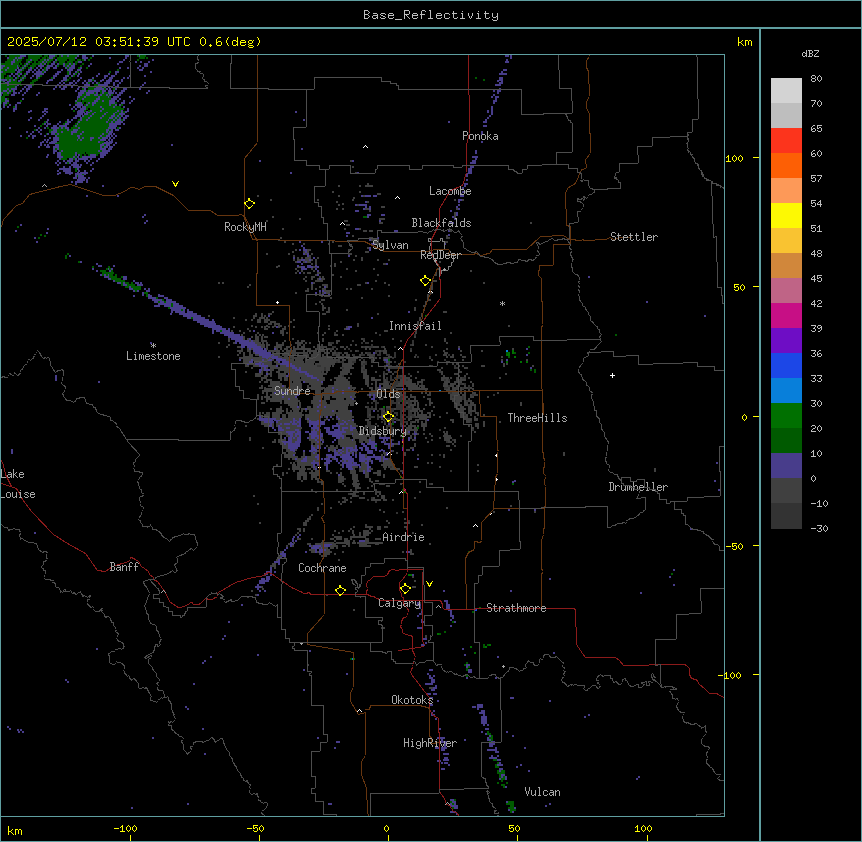The width and height of the screenshot is (862, 842).
Task: Click the Base_Reflectivity title text
Action: pyautogui.click(x=430, y=15)
